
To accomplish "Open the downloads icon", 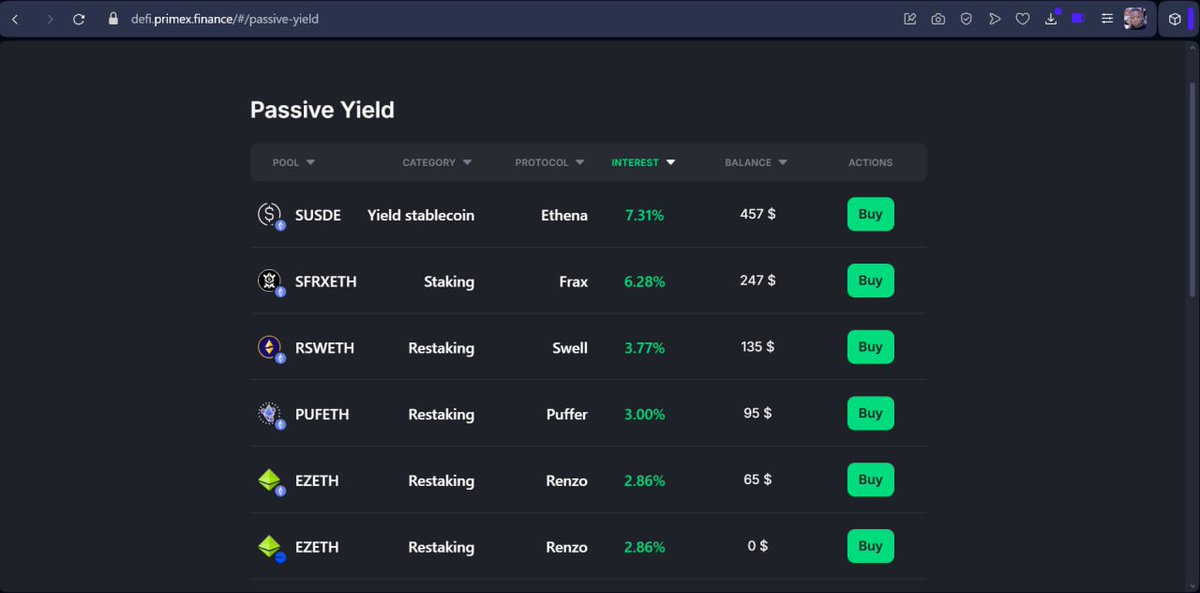I will (x=1051, y=18).
